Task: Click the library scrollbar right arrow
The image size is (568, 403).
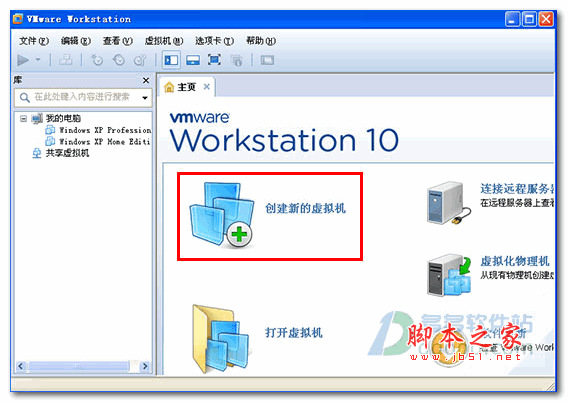Action: pos(145,366)
